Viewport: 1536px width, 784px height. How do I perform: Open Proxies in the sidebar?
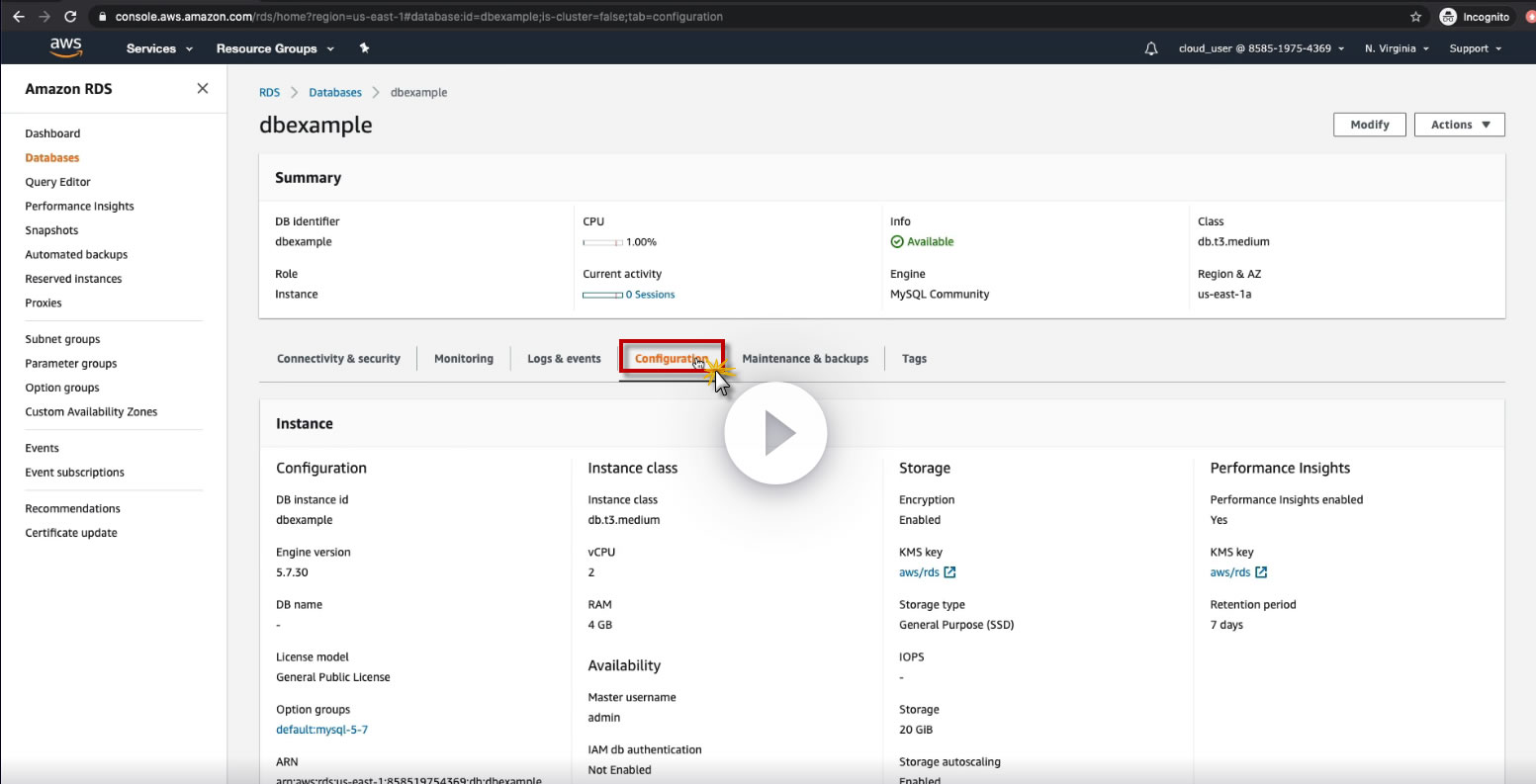[x=44, y=303]
